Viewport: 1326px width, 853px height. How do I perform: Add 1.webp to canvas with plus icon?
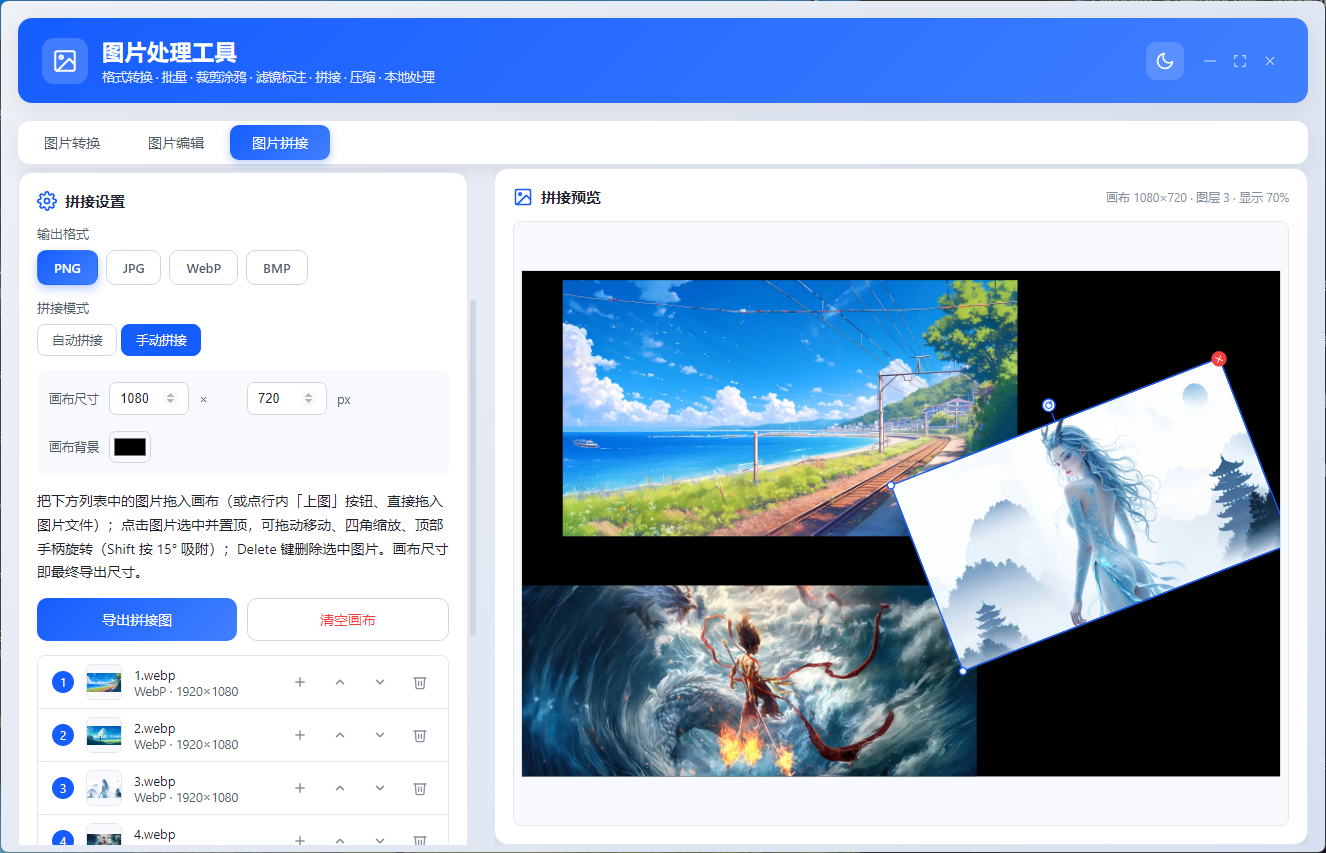(x=300, y=682)
